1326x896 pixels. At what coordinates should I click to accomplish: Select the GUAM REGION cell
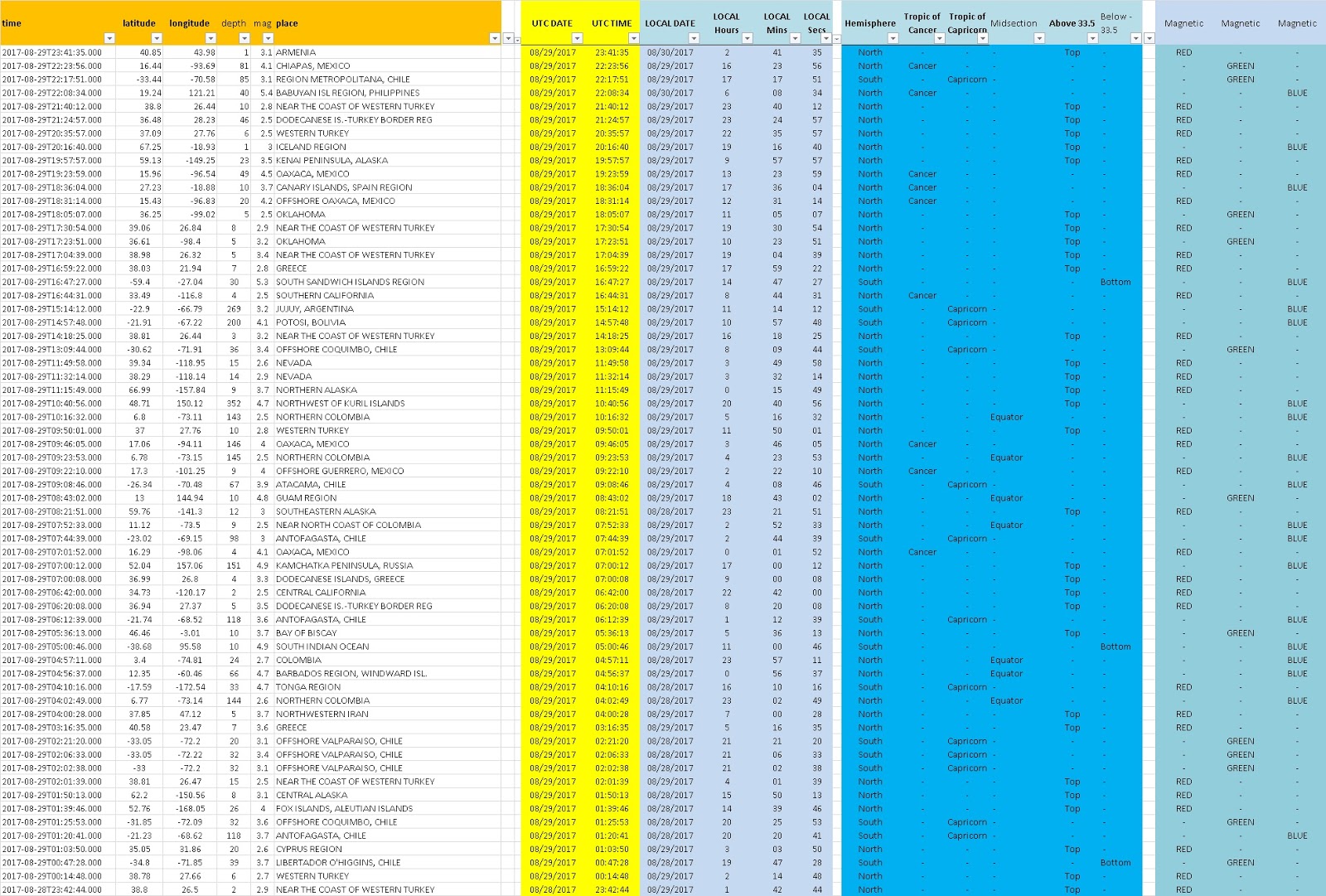click(x=387, y=498)
